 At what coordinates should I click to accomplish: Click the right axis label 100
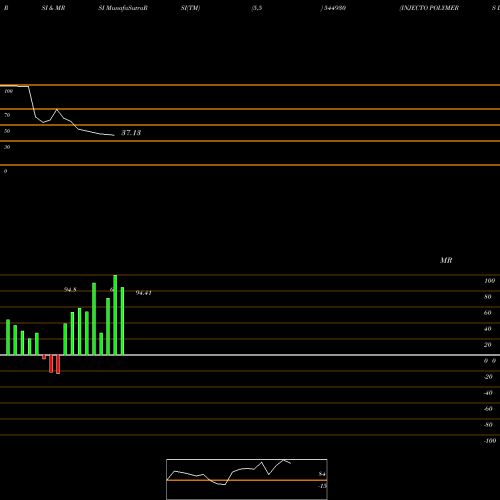click(490, 281)
